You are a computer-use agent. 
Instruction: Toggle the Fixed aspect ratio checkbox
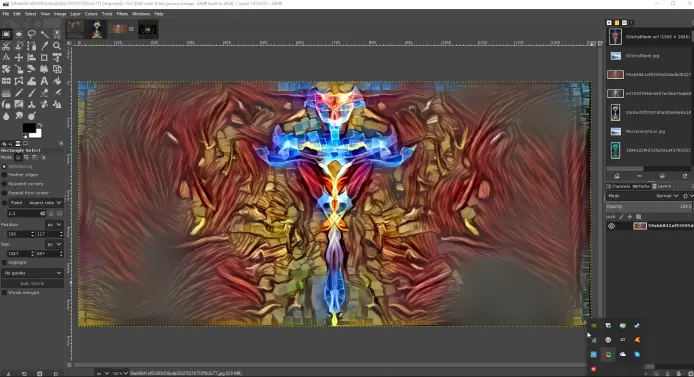click(4, 203)
